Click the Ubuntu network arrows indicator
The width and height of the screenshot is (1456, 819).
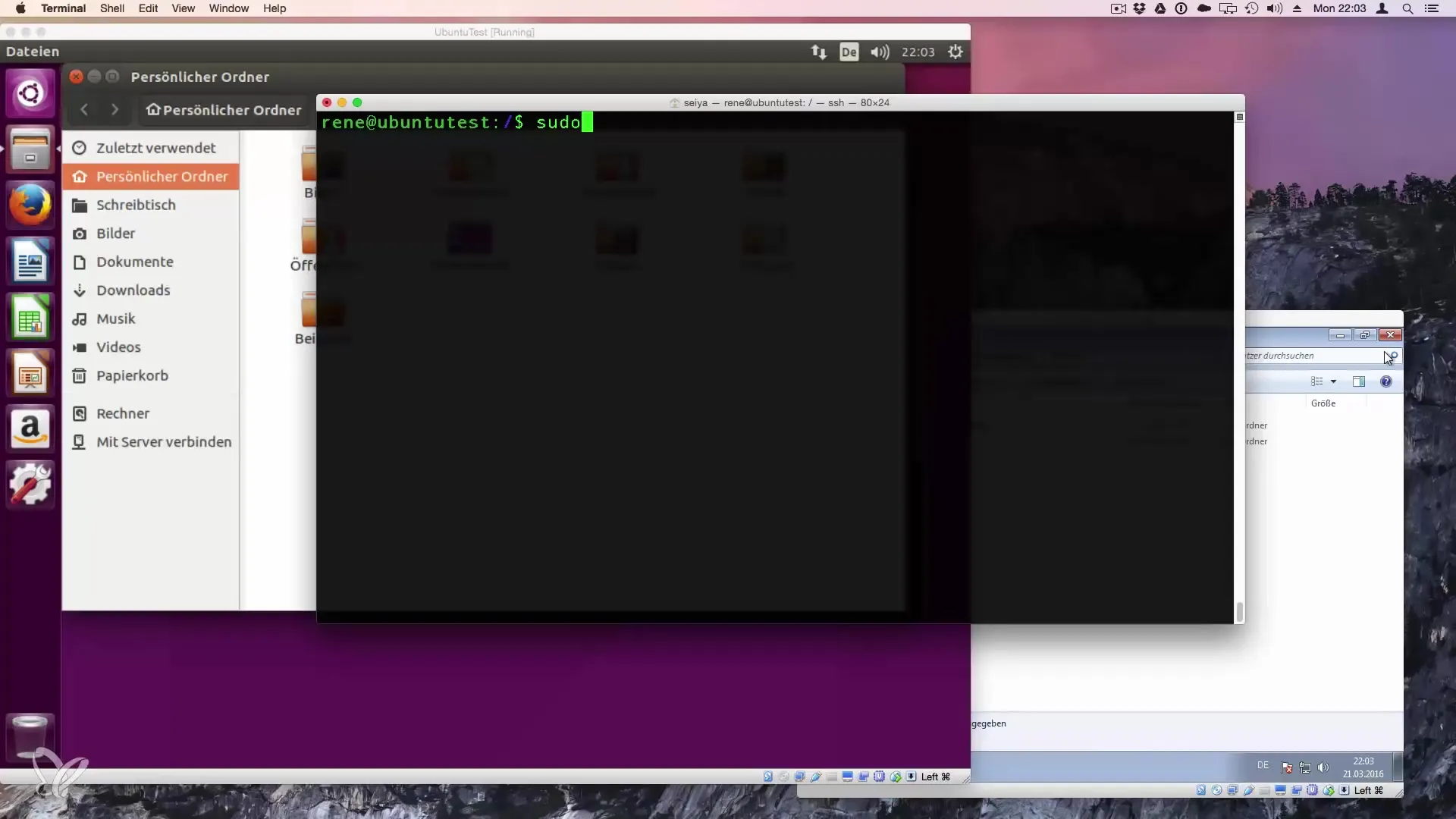click(x=818, y=52)
